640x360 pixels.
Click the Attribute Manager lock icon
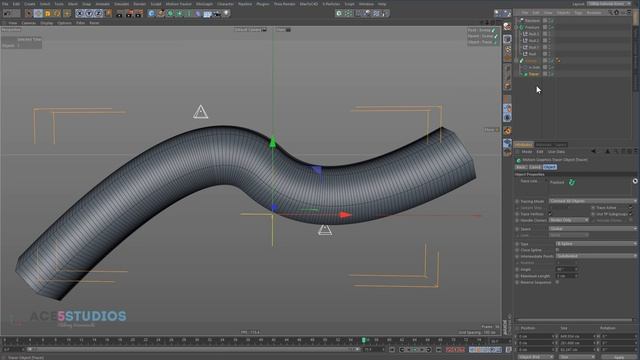[x=623, y=151]
